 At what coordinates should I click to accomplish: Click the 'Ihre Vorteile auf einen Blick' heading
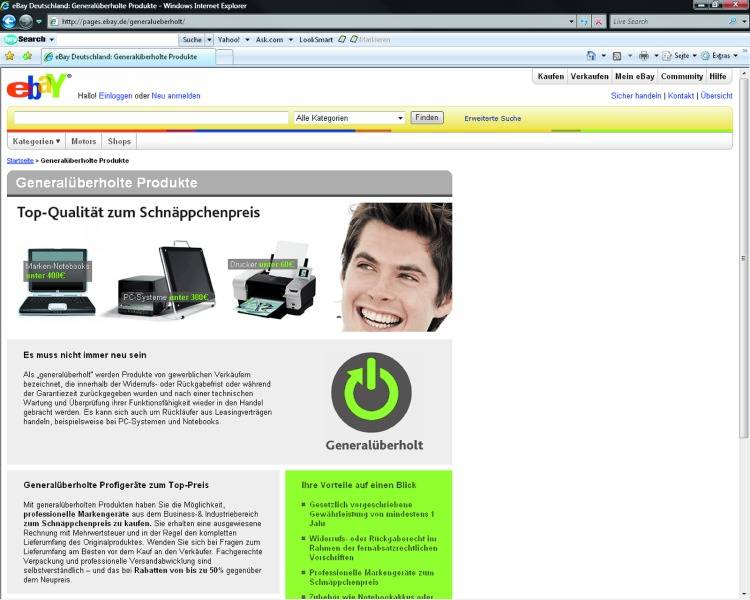[359, 485]
